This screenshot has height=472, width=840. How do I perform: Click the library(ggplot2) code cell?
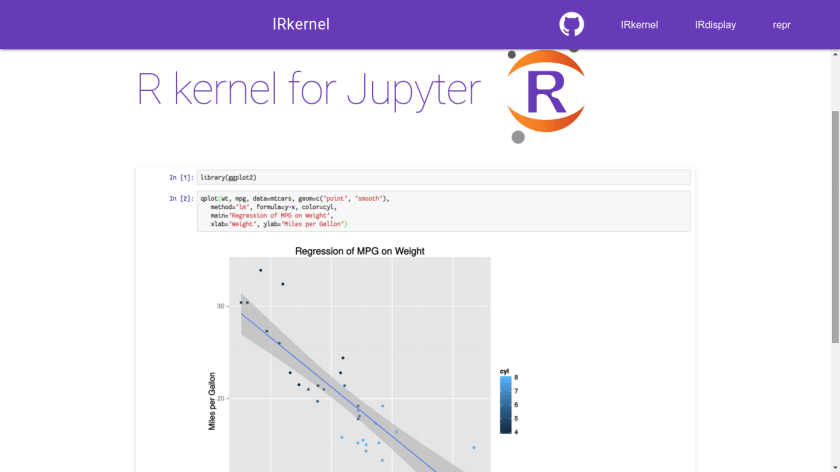(x=444, y=177)
